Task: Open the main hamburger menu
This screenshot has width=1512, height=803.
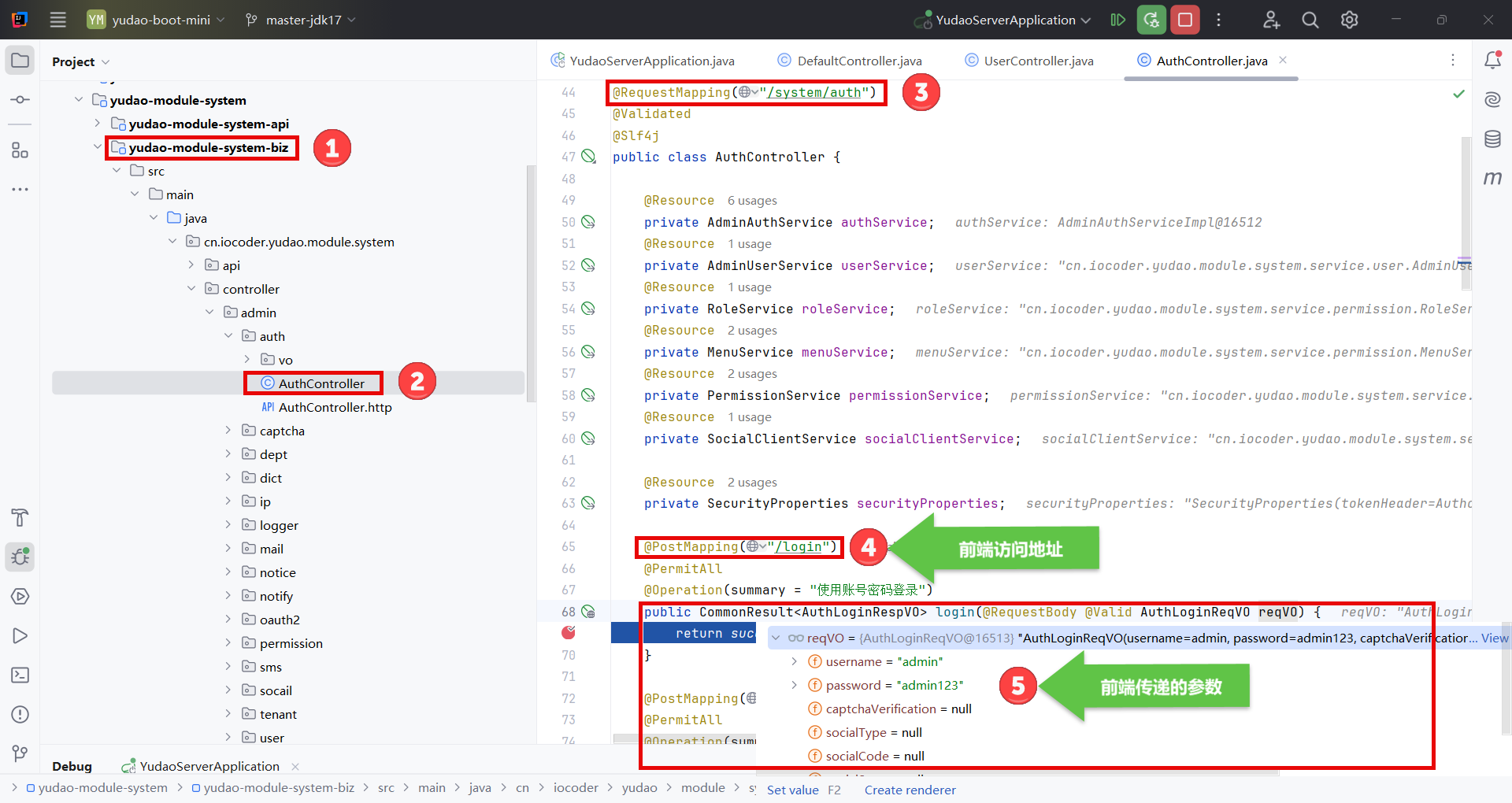Action: tap(57, 20)
